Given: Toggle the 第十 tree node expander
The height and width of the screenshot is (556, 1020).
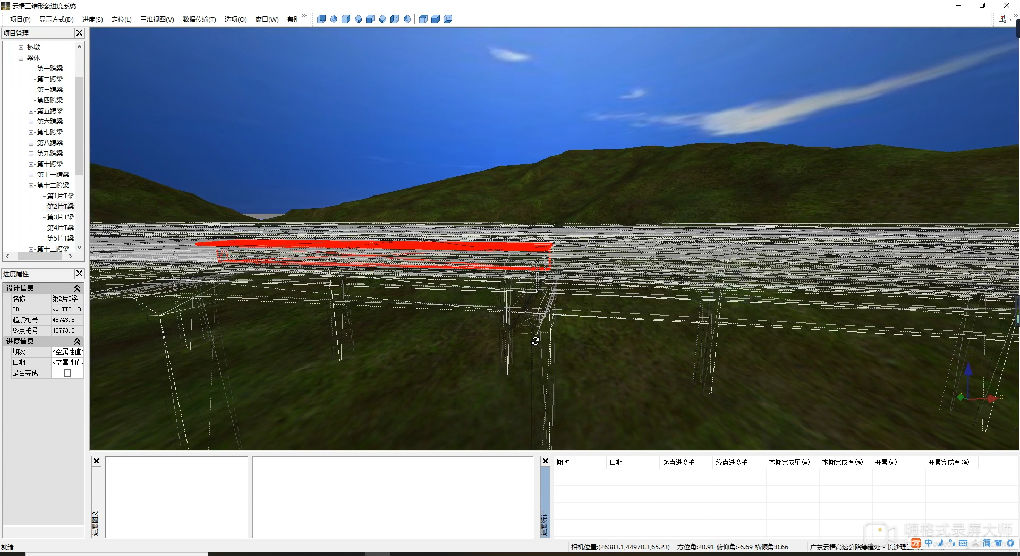Looking at the screenshot, I should pyautogui.click(x=31, y=164).
